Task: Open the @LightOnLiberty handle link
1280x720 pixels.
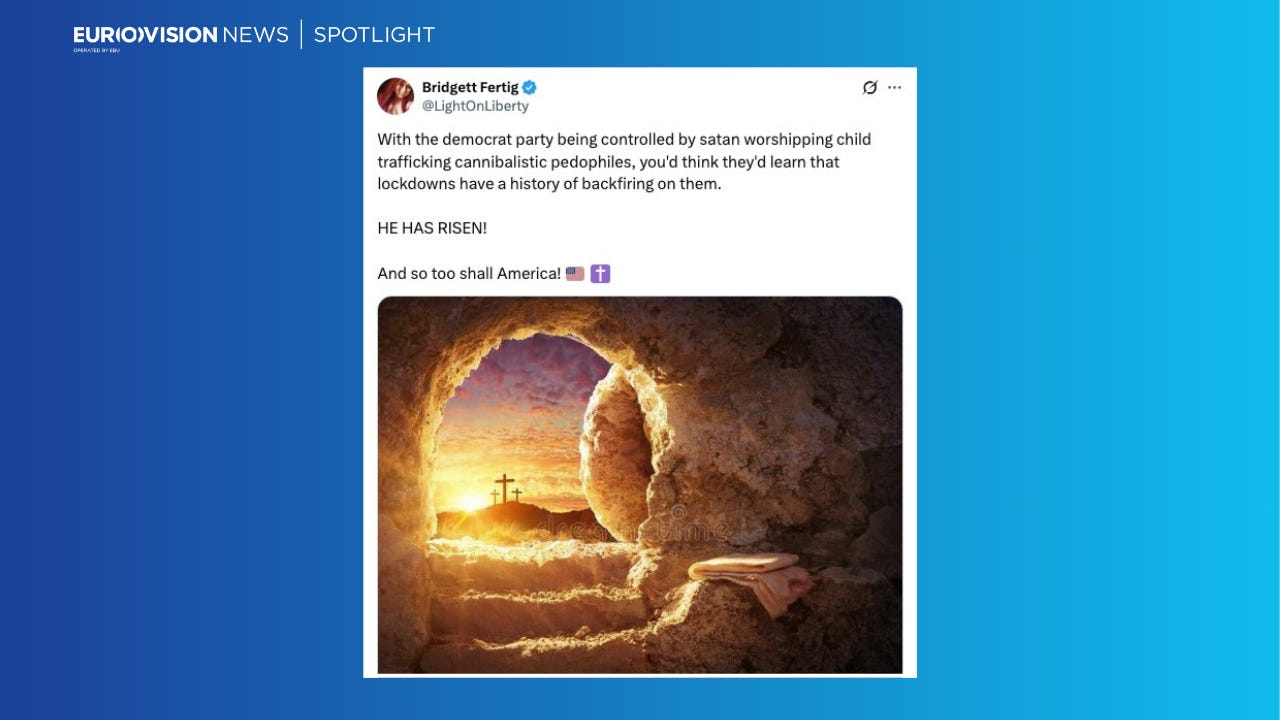Action: (475, 106)
